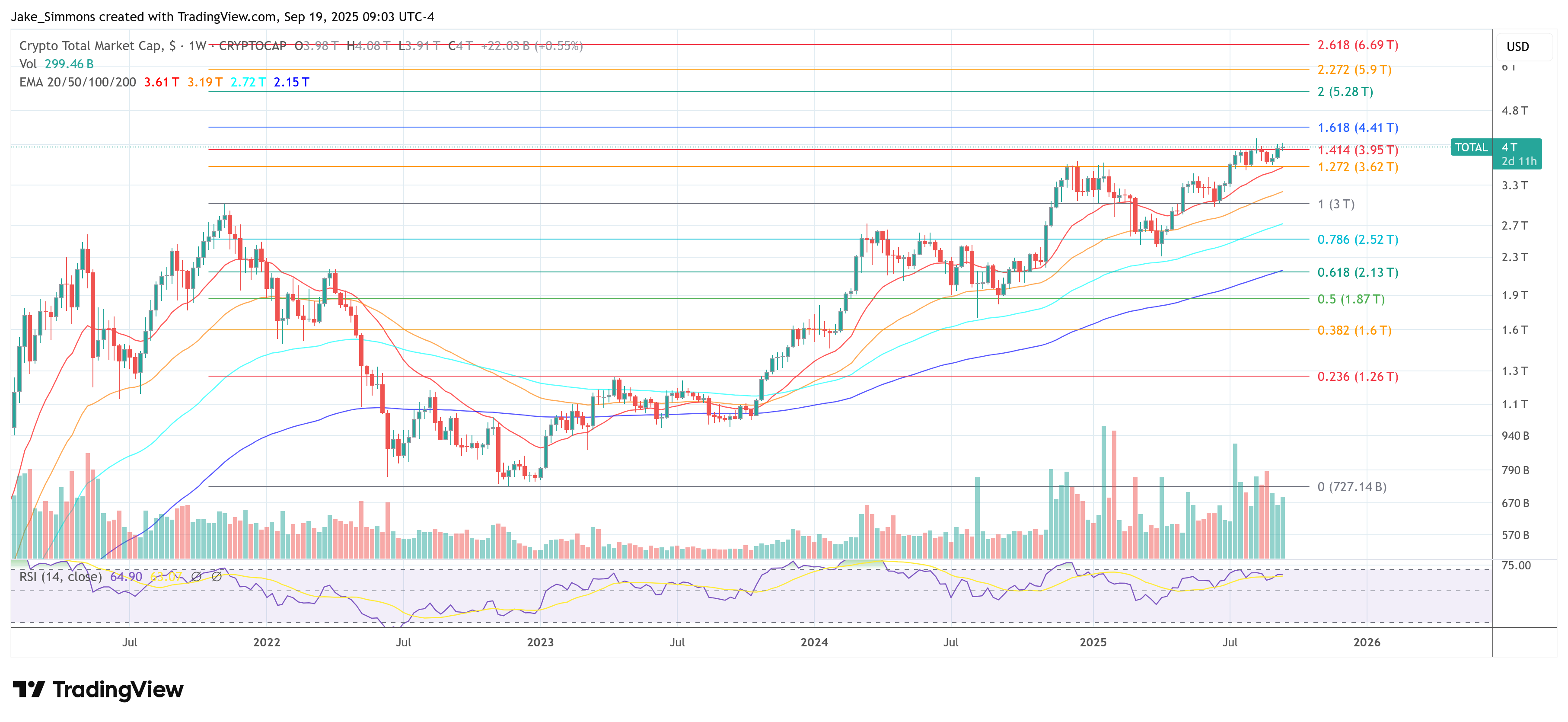Click the 4.8 T price scale label
Screen dimensions: 1568x722
(1514, 111)
